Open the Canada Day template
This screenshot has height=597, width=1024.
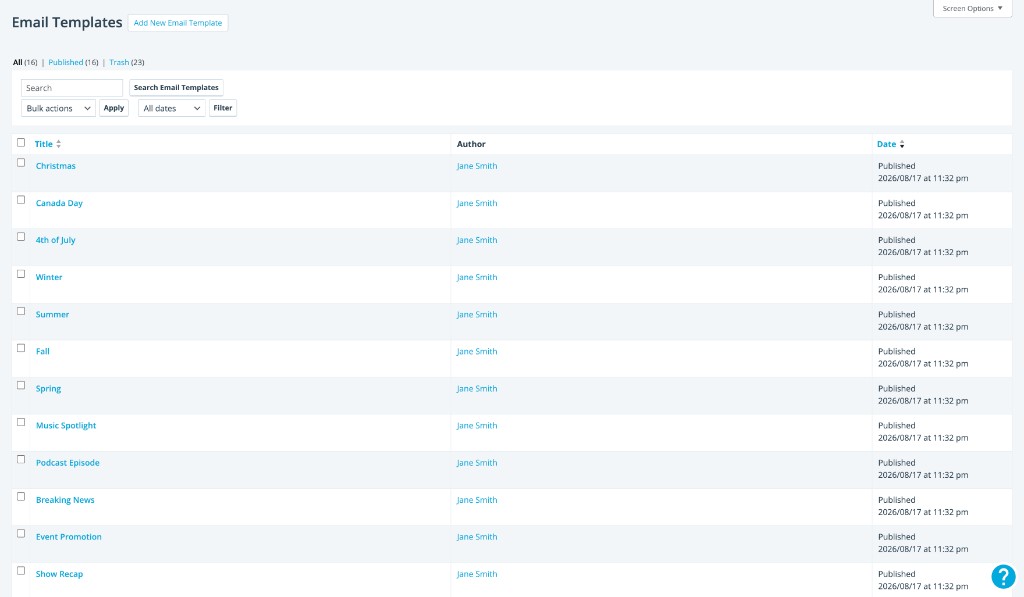pyautogui.click(x=59, y=203)
